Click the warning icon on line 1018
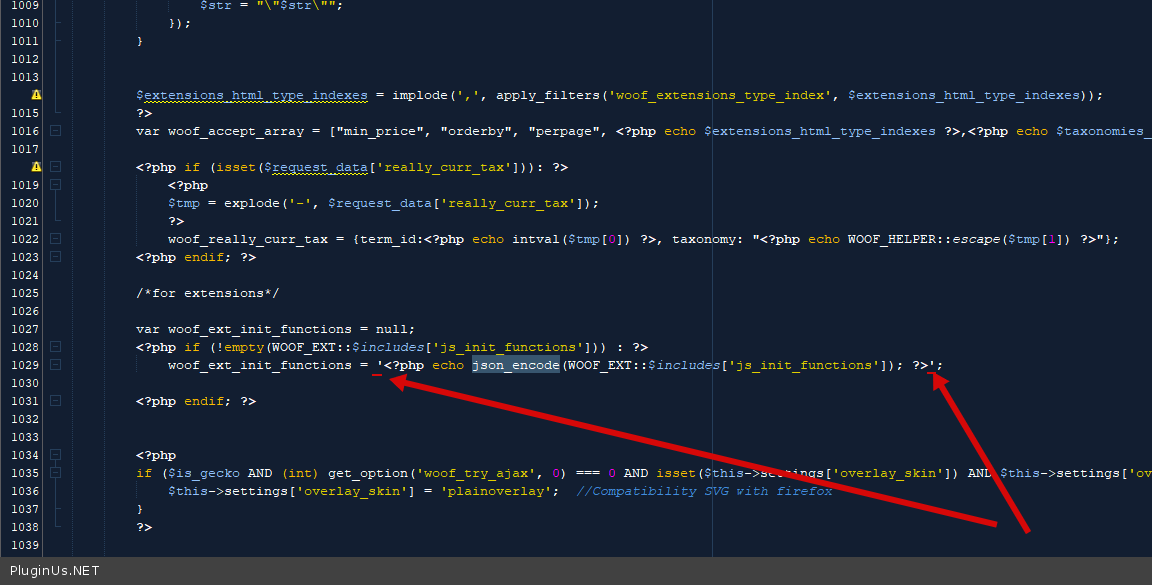Image resolution: width=1152 pixels, height=585 pixels. coord(37,167)
